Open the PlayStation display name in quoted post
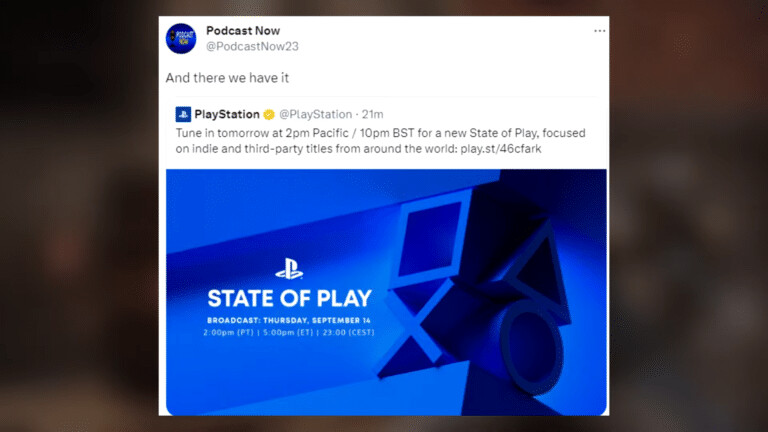 coord(227,115)
